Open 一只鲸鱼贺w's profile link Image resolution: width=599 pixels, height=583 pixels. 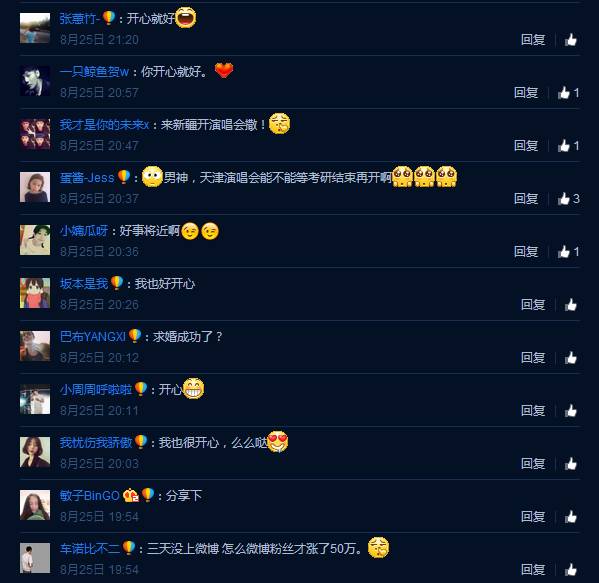click(94, 71)
